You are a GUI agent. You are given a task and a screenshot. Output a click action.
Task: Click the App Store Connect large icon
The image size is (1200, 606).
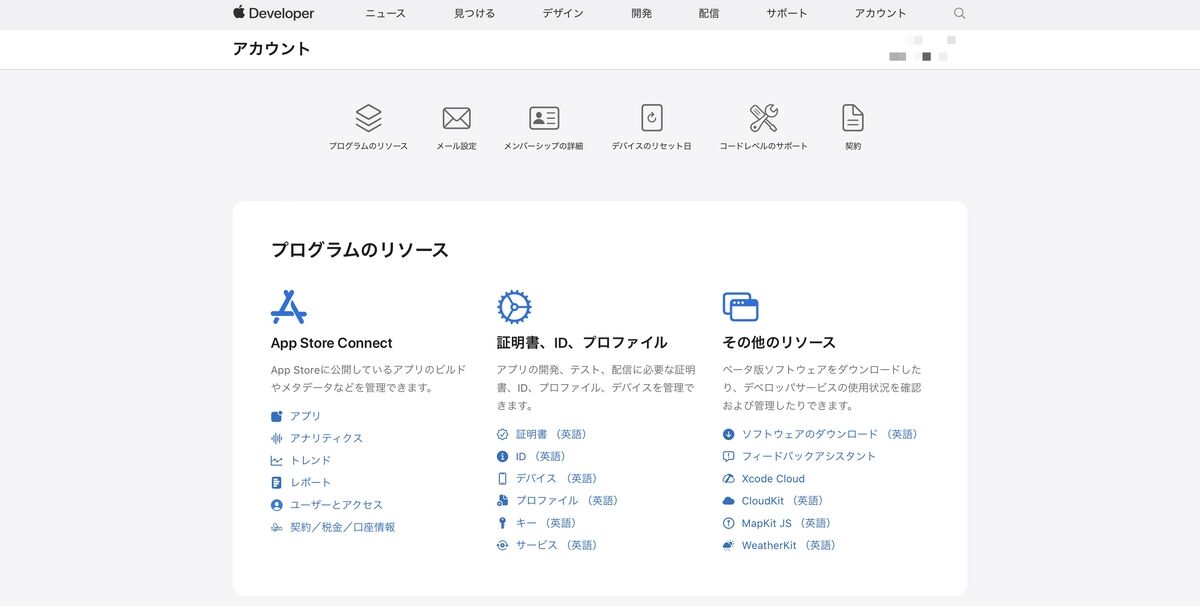[x=289, y=307]
